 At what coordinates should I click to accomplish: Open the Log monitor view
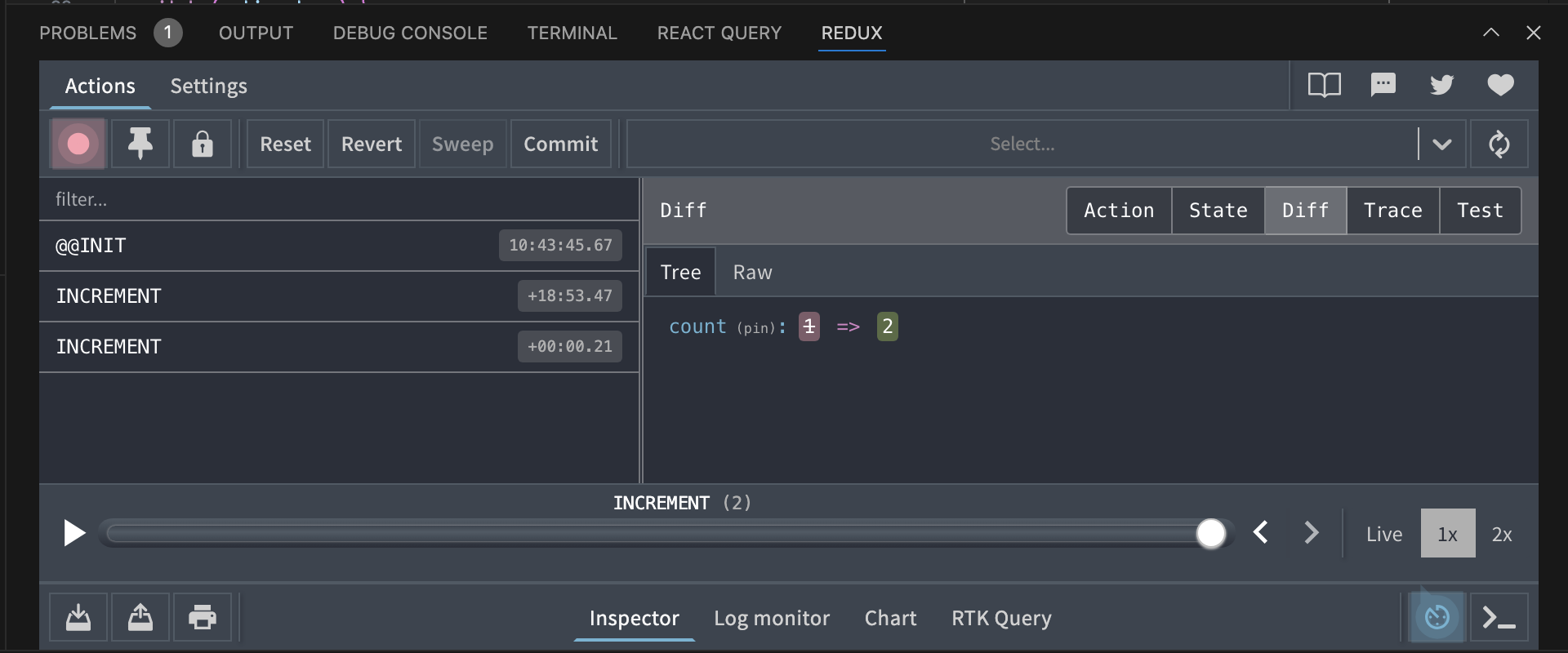click(771, 619)
